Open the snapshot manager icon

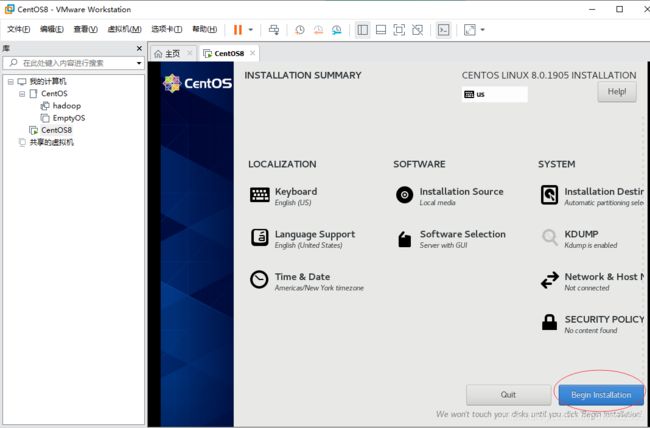[337, 30]
